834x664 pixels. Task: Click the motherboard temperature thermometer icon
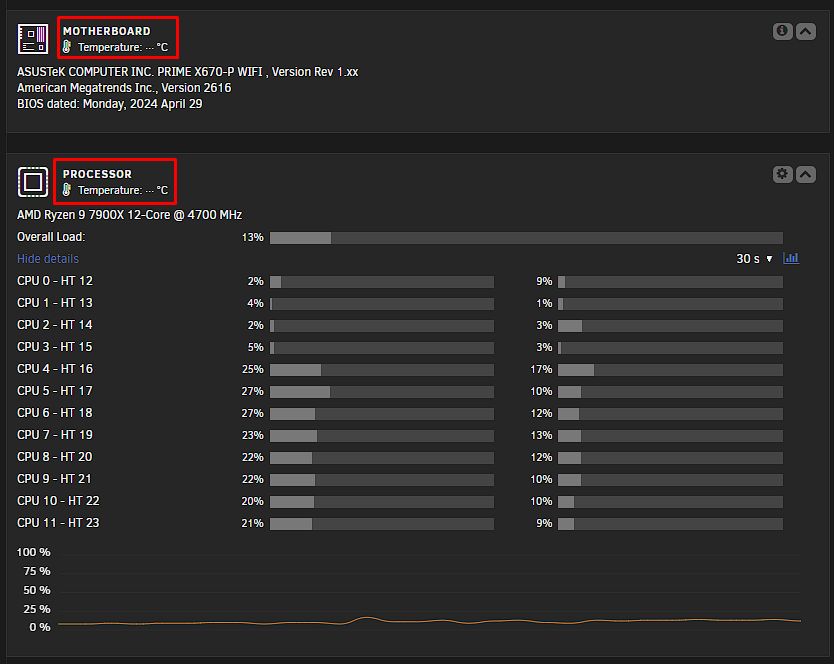(67, 47)
